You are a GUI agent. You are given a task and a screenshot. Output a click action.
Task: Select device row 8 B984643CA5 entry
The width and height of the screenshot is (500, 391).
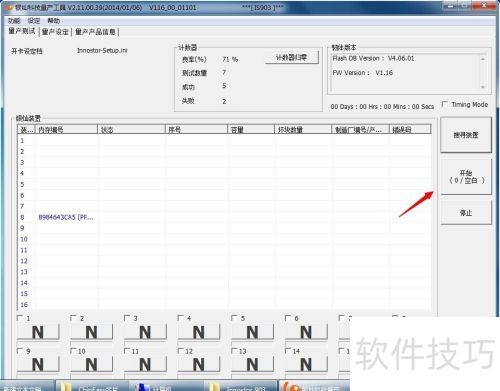coord(224,217)
